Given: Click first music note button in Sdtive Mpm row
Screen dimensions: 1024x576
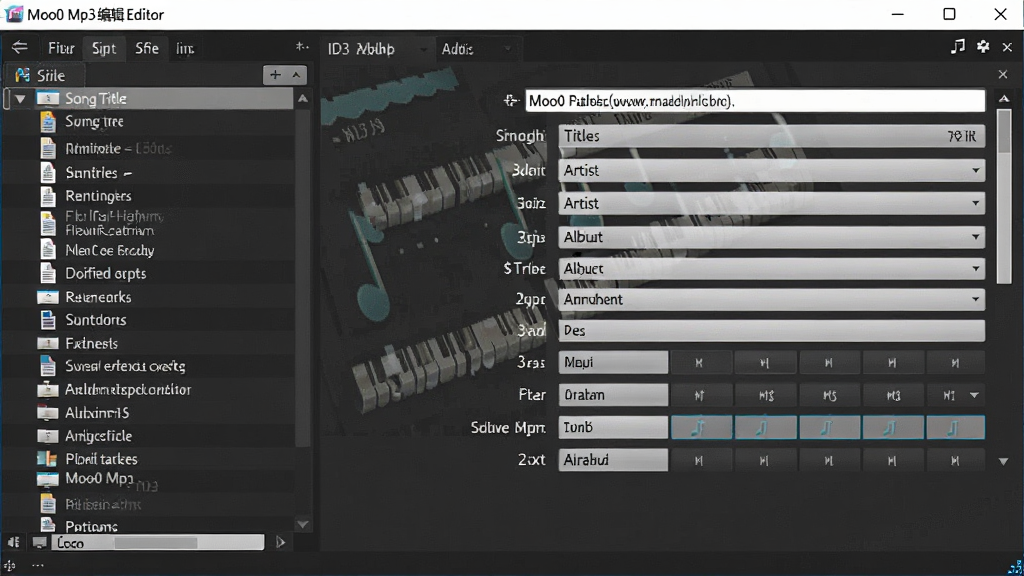Looking at the screenshot, I should (x=701, y=428).
